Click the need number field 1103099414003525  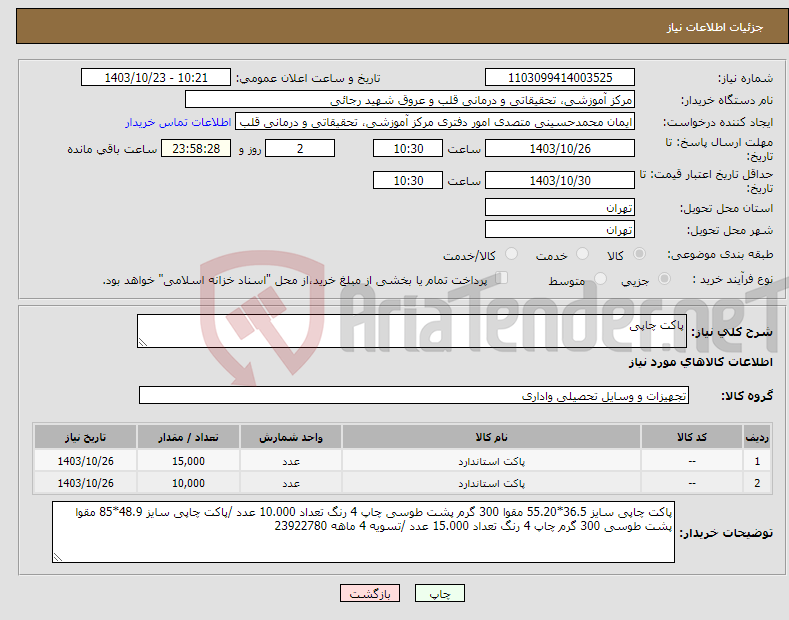pos(560,78)
